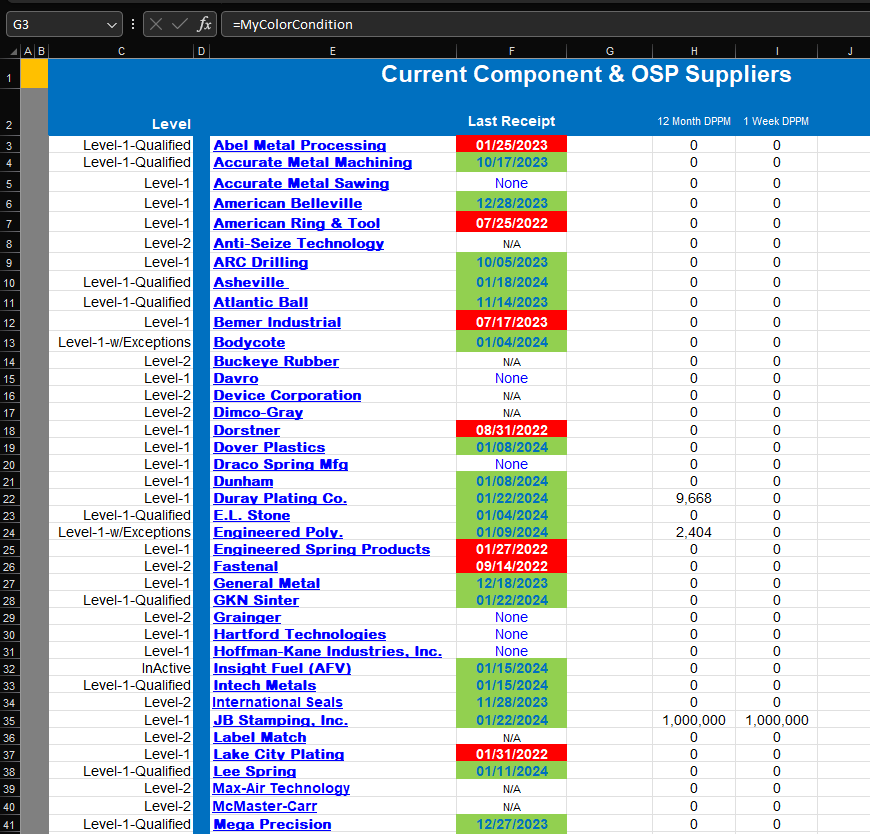Select the InActive level cell
The height and width of the screenshot is (834, 870).
pyautogui.click(x=121, y=669)
